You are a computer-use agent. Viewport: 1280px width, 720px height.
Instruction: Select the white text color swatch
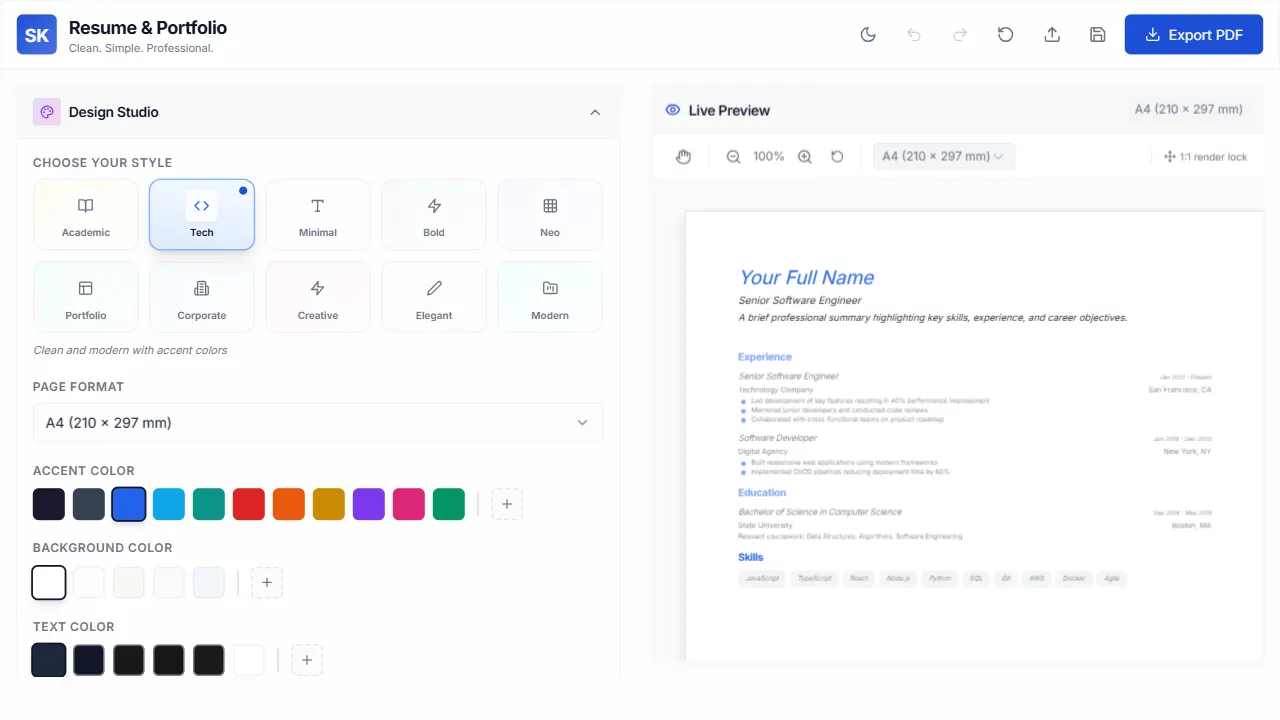pyautogui.click(x=249, y=660)
